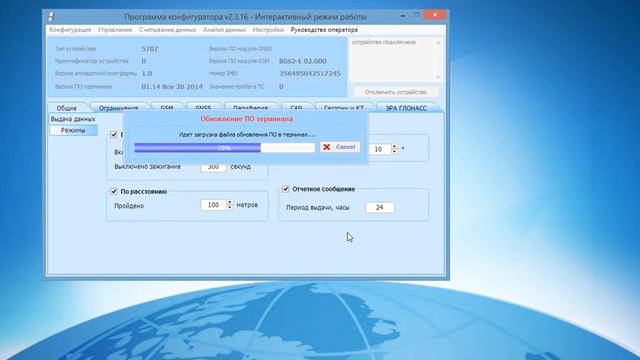Click the Период выдачи, часы label
This screenshot has height=360, width=640.
(318, 207)
